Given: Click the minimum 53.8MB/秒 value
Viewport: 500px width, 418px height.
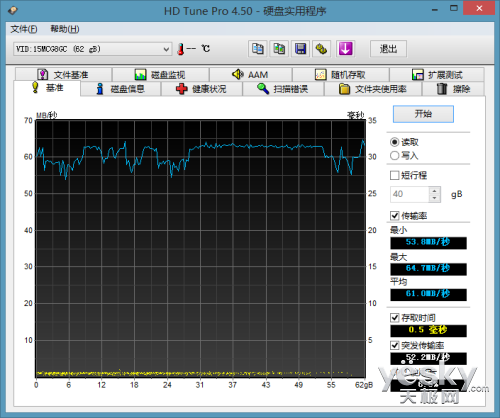Looking at the screenshot, I should [428, 243].
